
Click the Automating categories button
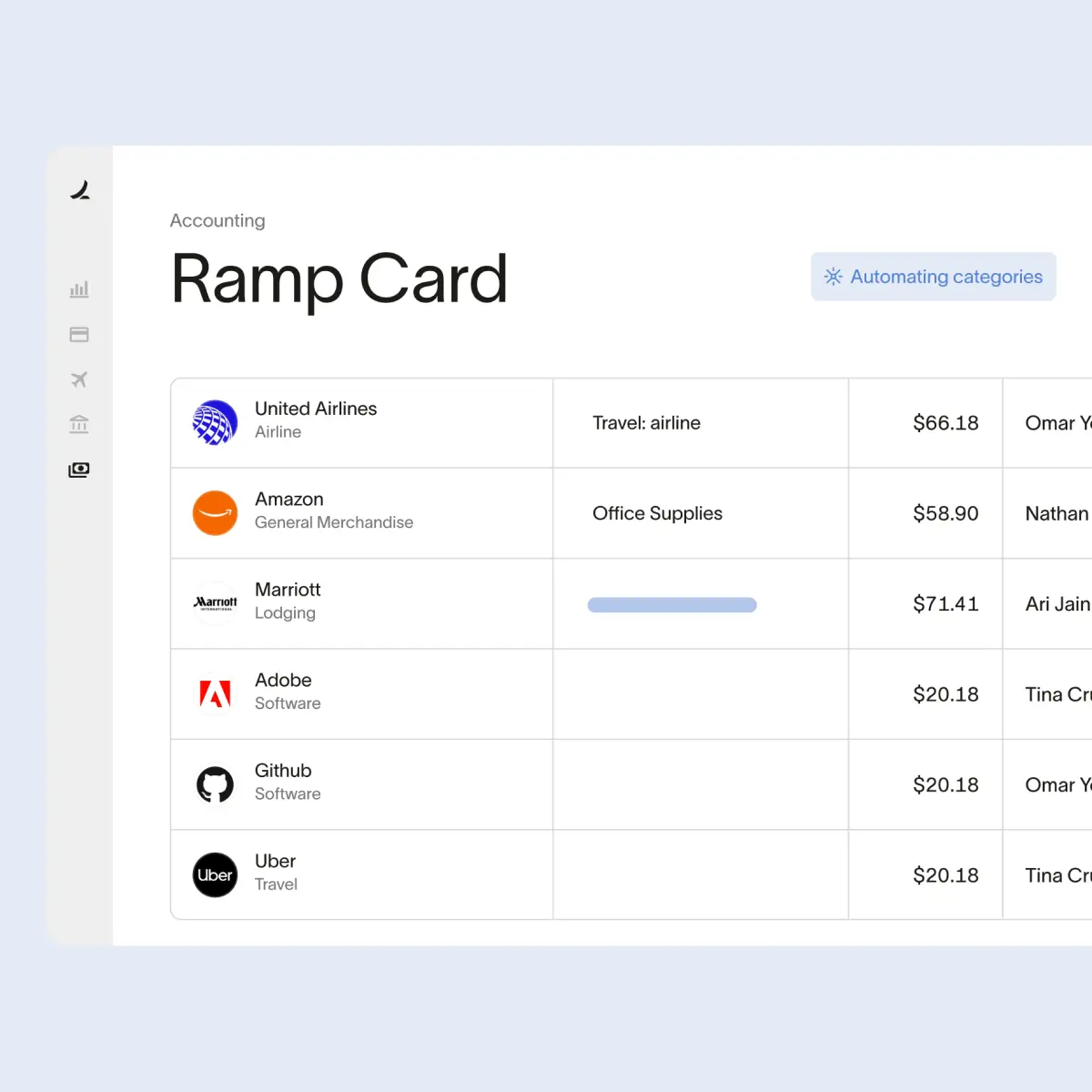[x=934, y=277]
